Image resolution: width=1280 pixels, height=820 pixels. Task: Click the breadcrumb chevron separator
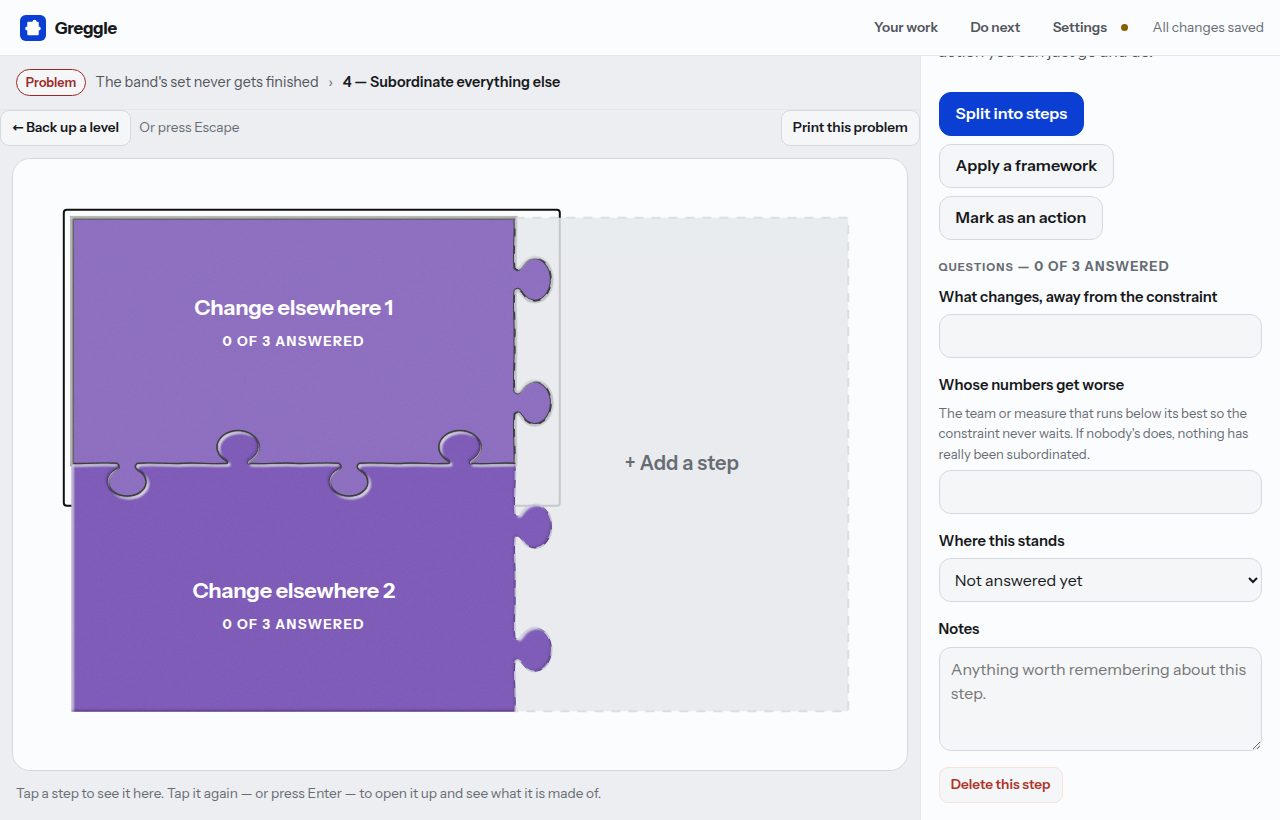331,82
